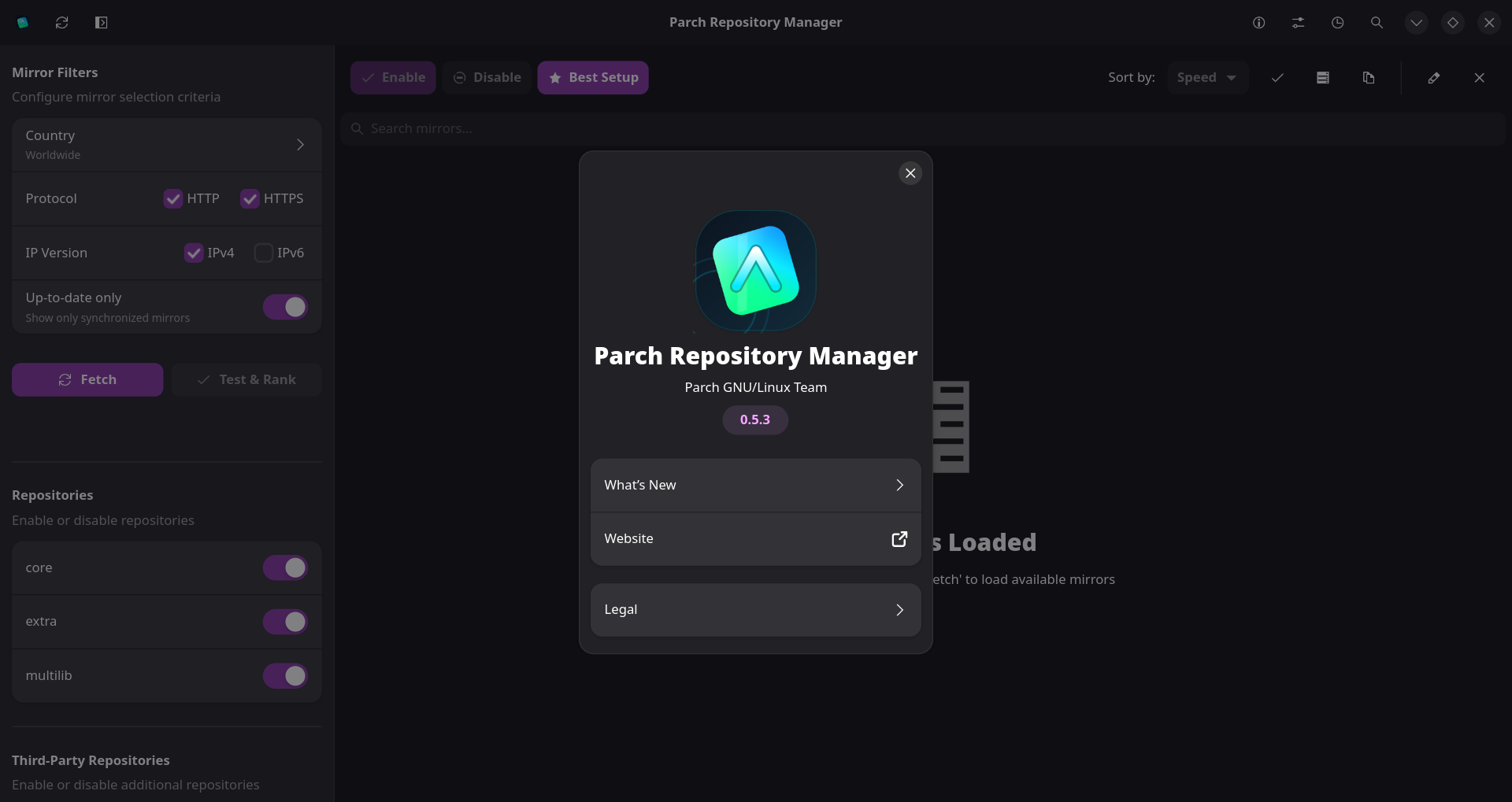Open the Country Worldwide selector row
The image size is (1512, 802).
point(167,145)
